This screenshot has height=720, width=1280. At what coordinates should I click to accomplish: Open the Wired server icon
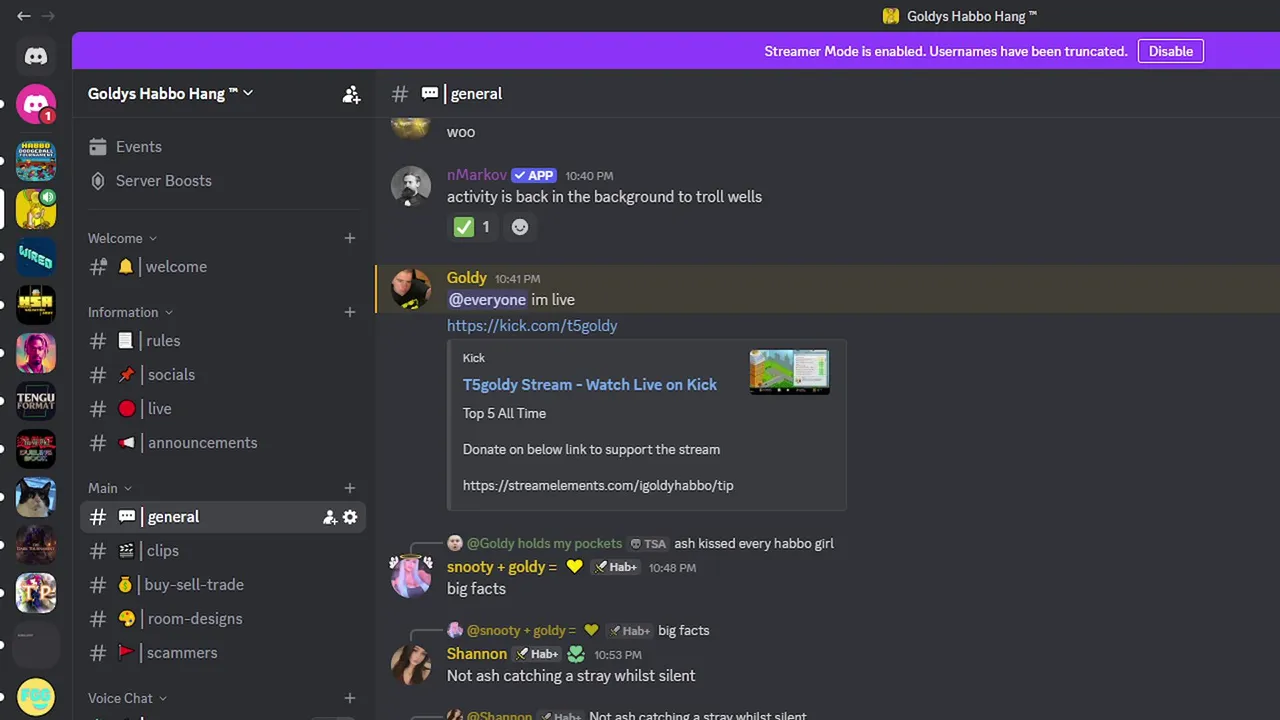pos(36,257)
